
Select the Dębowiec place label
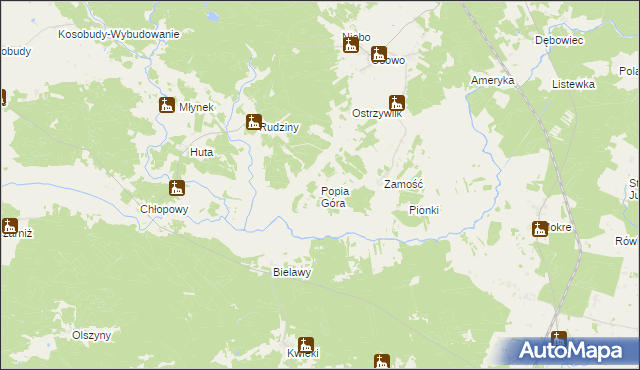pyautogui.click(x=559, y=40)
